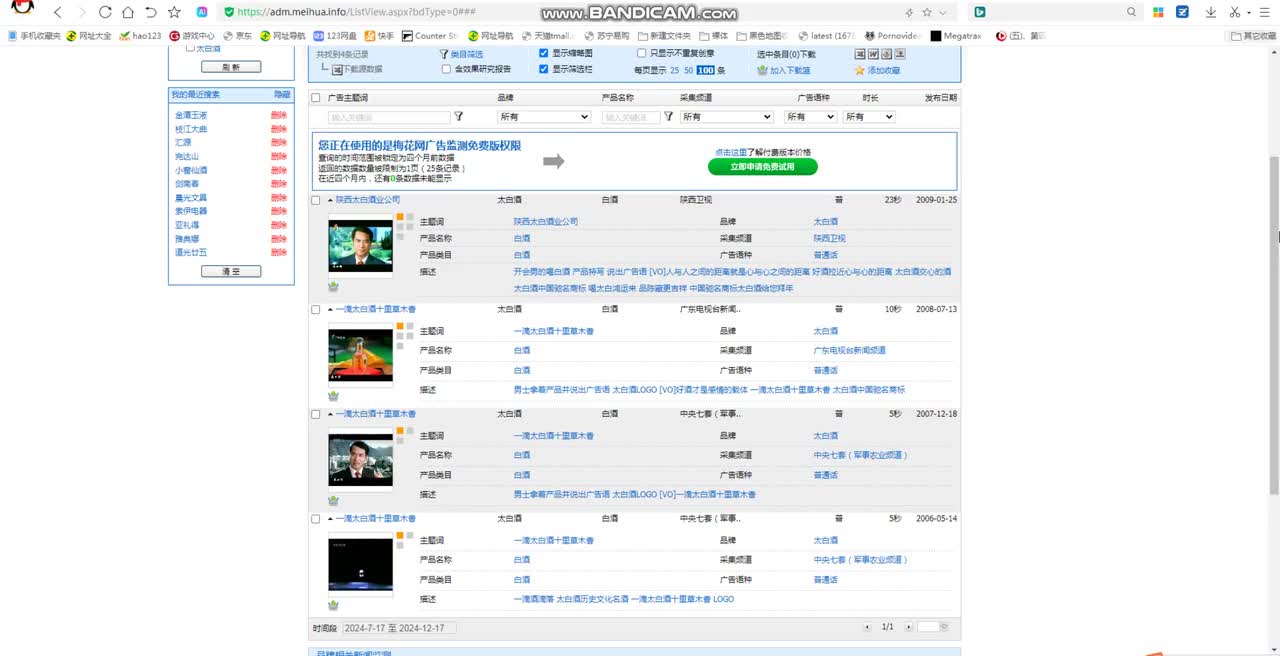Go back using the browser back arrow
The image size is (1280, 656).
pos(58,12)
